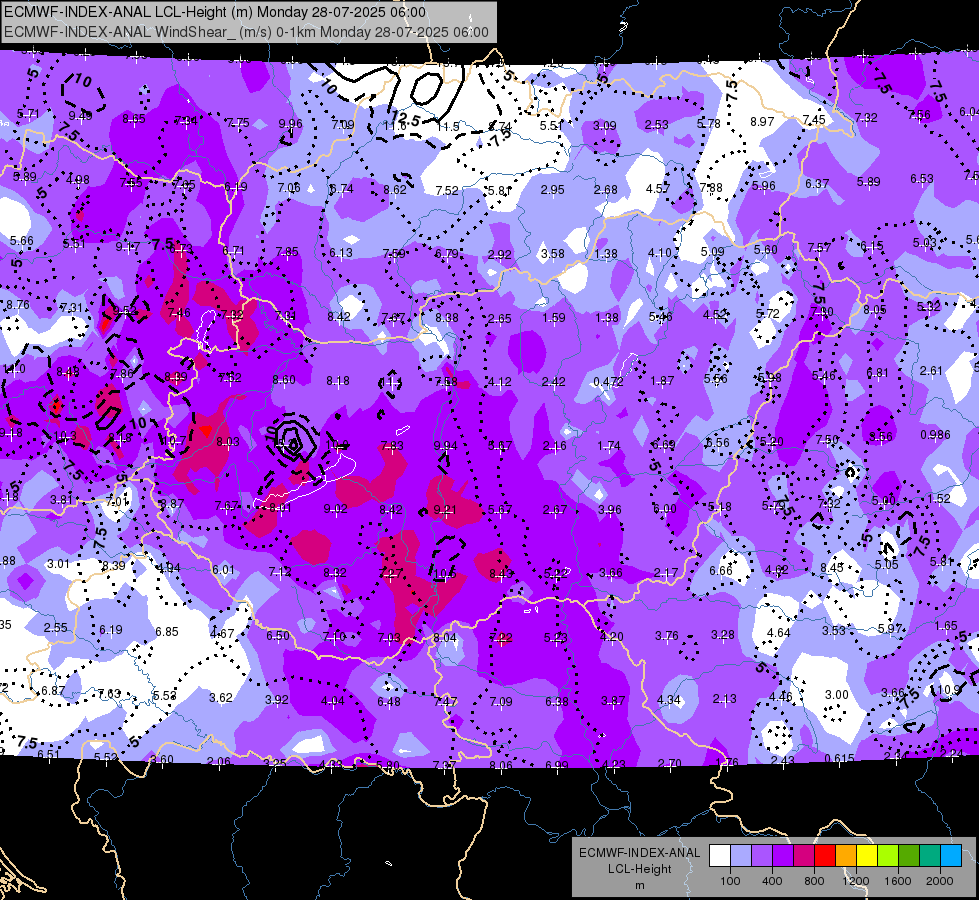This screenshot has height=900, width=979.
Task: Click the 2.95 wind shear value
Action: point(553,189)
